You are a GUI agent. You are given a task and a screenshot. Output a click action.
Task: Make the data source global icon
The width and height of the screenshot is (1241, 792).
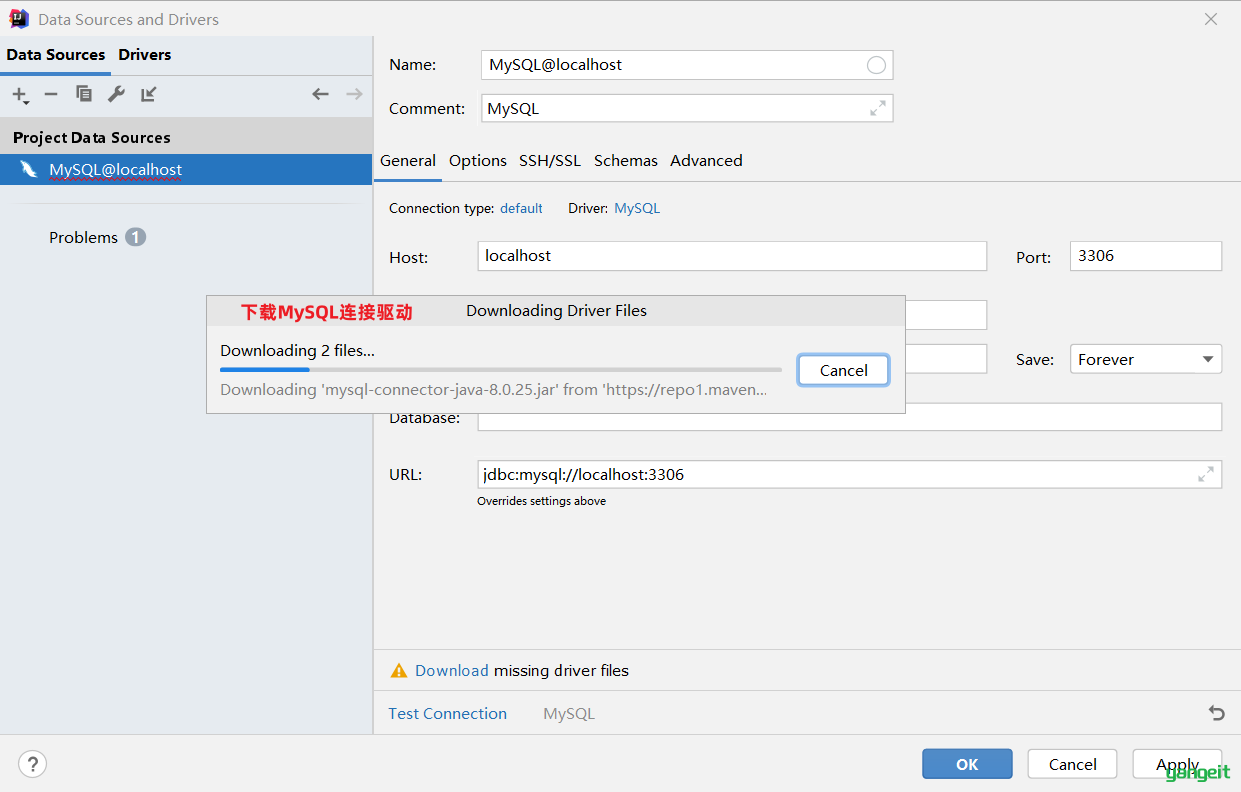coord(149,94)
